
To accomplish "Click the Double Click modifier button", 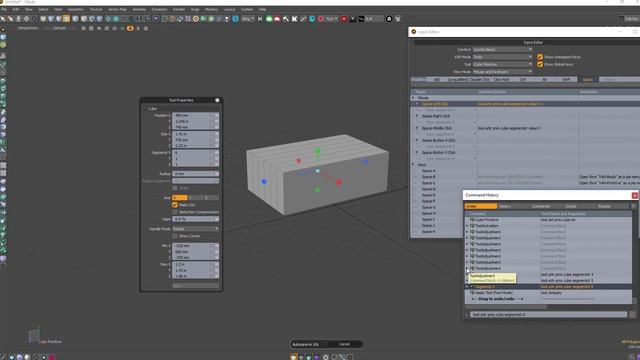I will [x=480, y=80].
